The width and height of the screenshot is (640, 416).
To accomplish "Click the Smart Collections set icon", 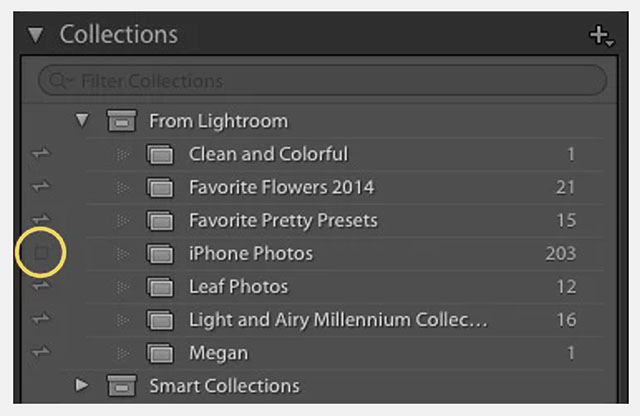I will (122, 385).
